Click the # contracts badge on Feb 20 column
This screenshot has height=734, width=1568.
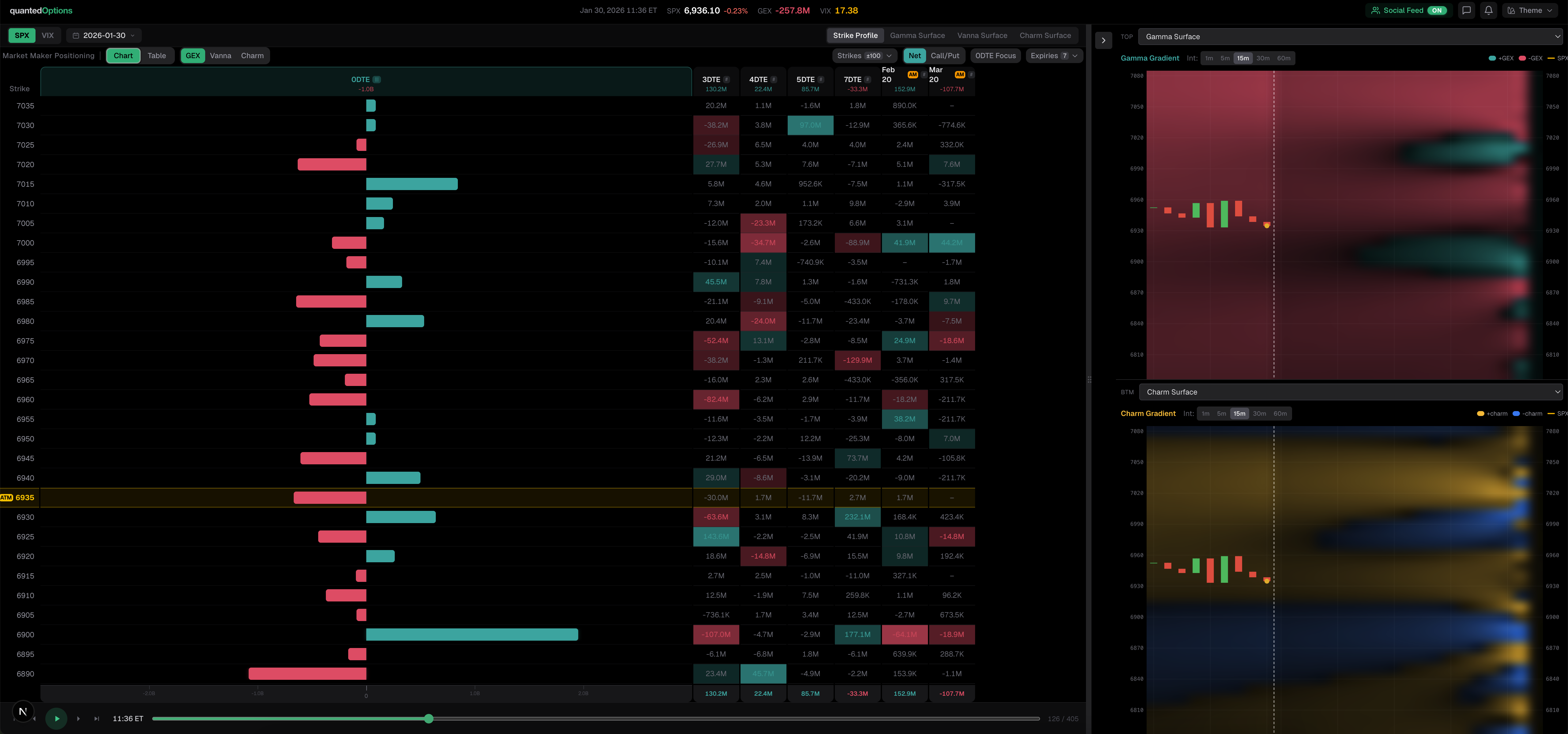tap(924, 75)
